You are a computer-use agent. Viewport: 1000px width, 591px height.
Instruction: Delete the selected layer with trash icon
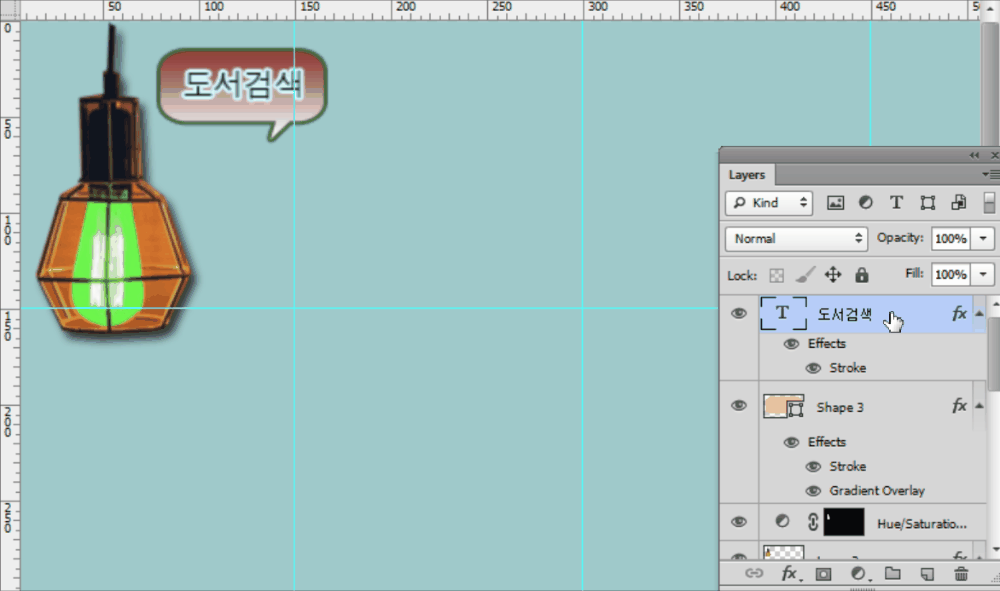point(960,574)
